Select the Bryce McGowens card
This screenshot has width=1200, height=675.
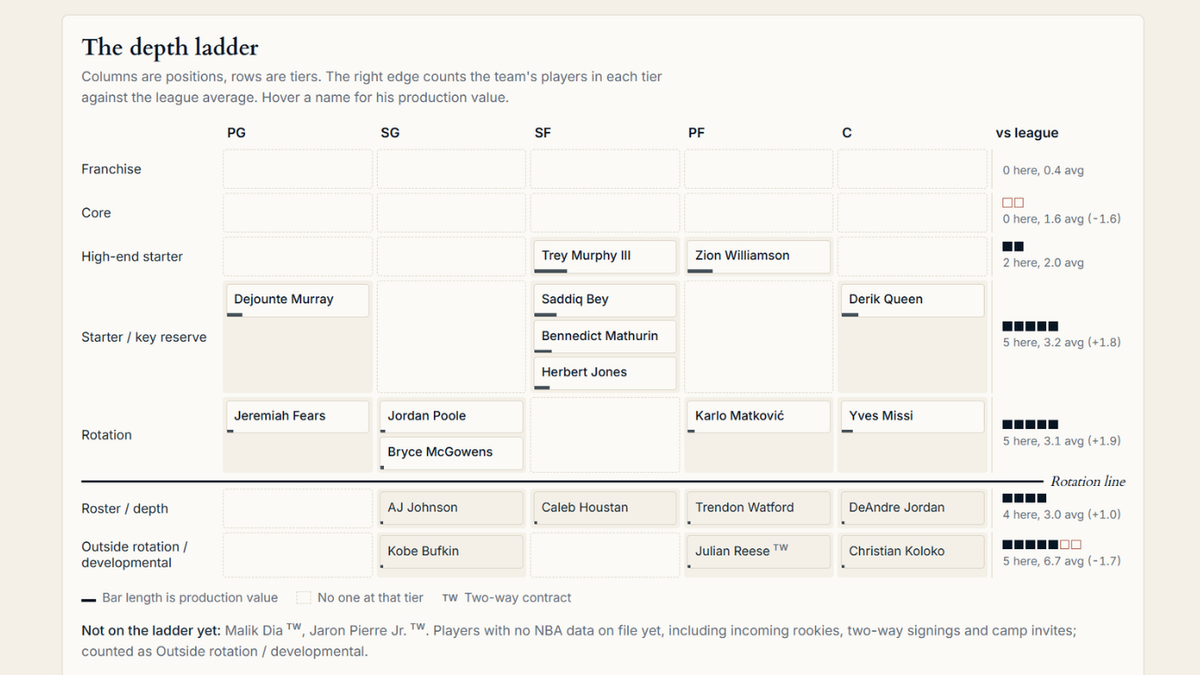[450, 453]
